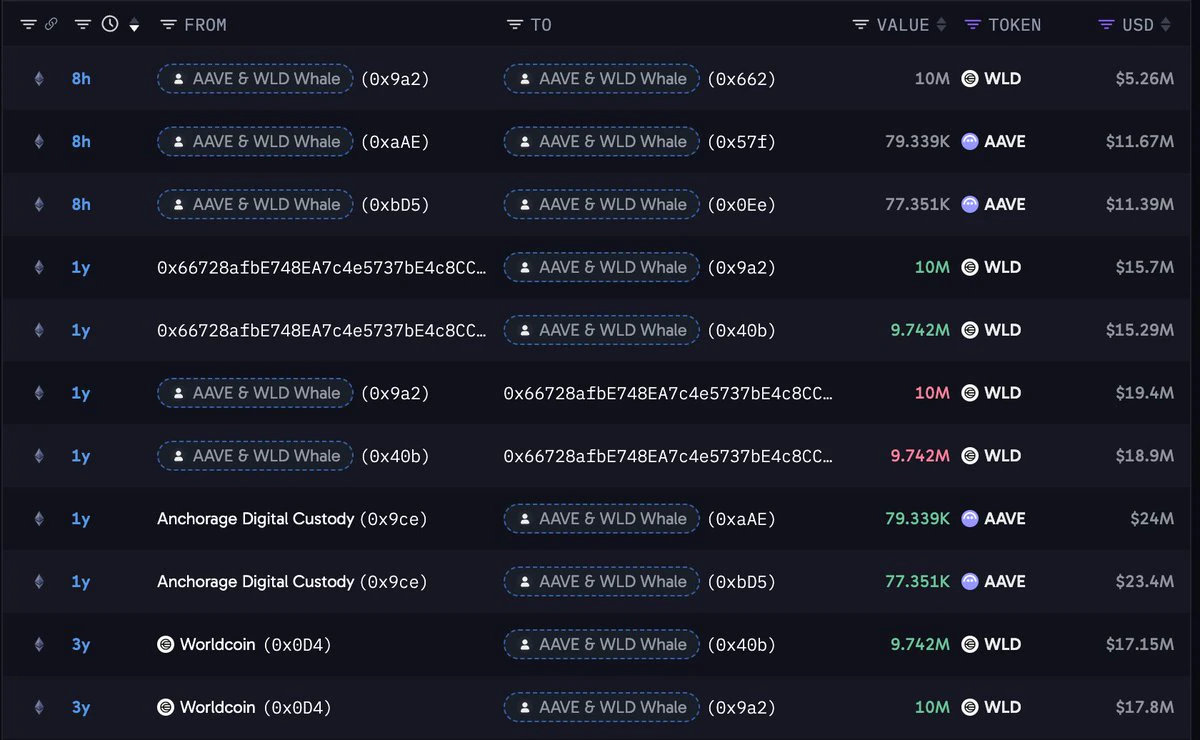
Task: Toggle the VALUE column sort arrows
Action: 941,25
